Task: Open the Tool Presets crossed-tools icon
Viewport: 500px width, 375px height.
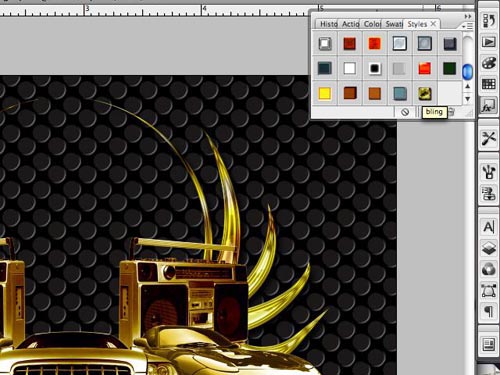Action: (x=489, y=139)
